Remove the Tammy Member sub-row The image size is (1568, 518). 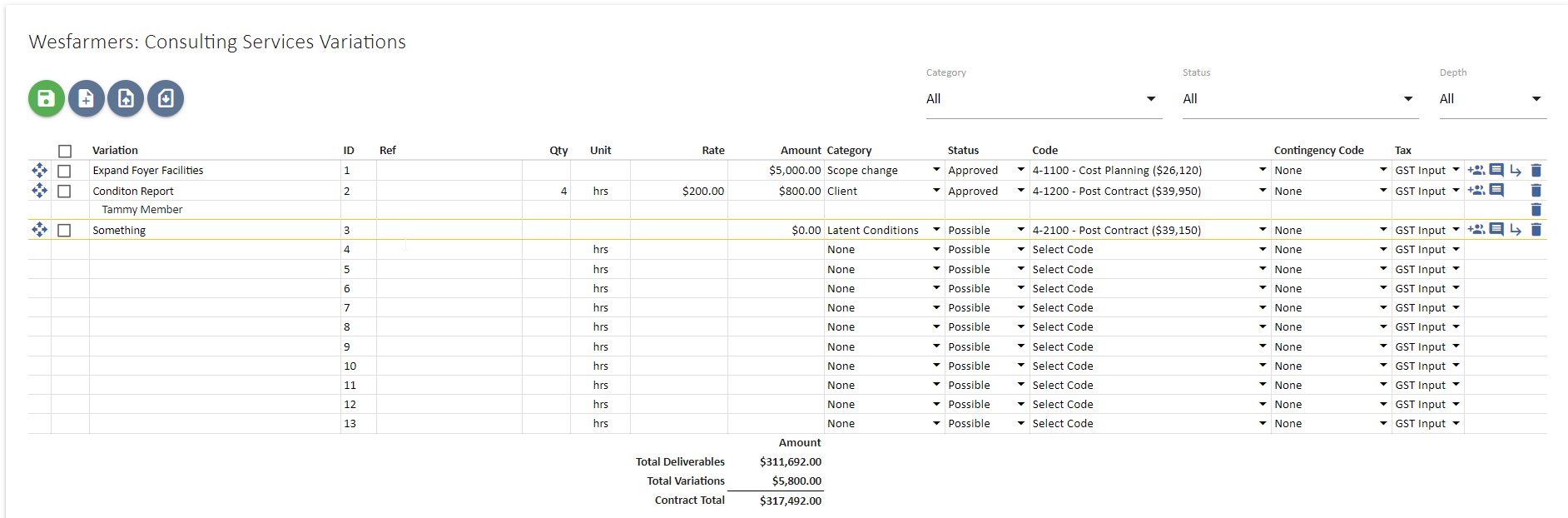1536,210
